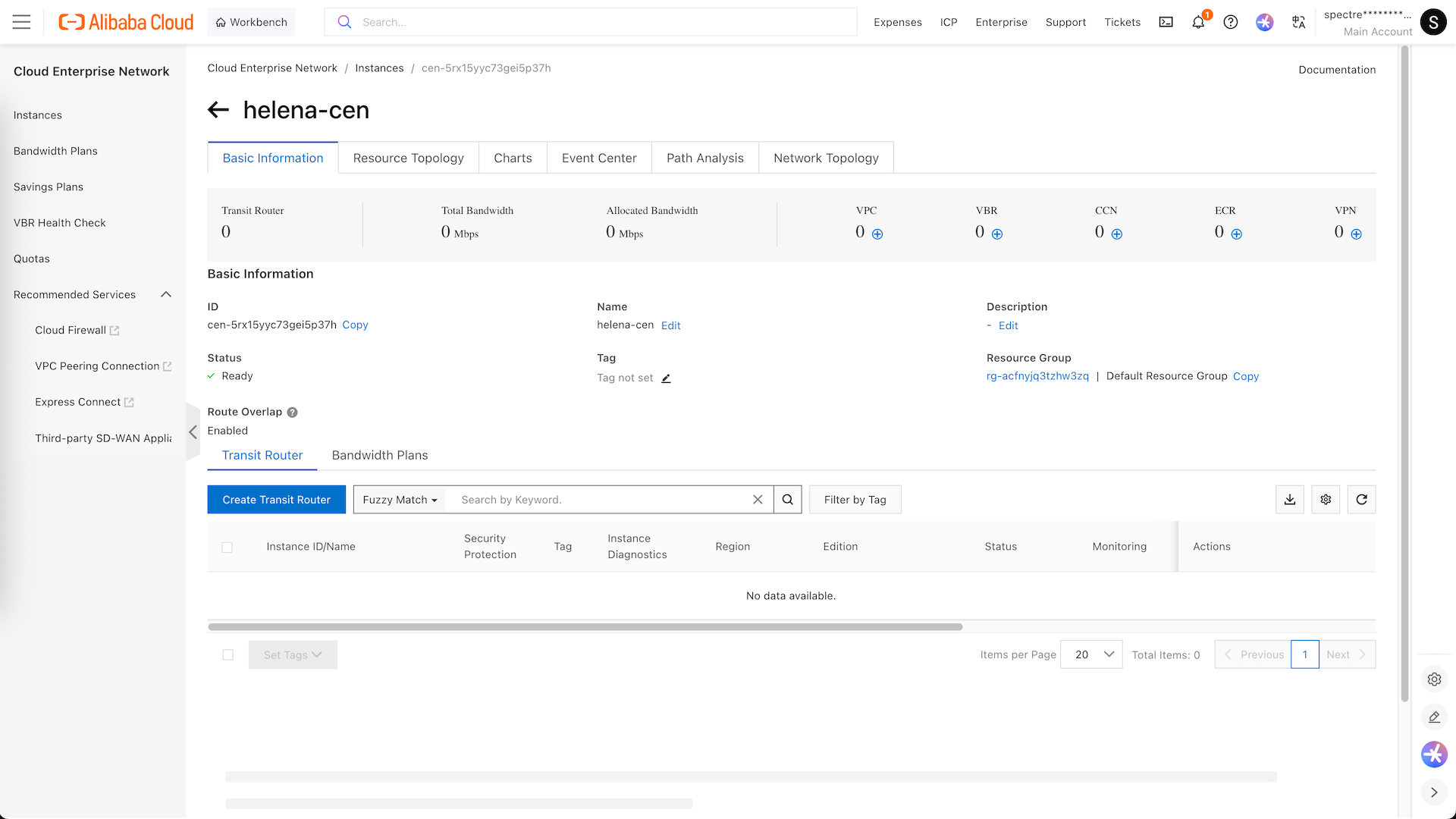Viewport: 1456px width, 819px height.
Task: Open the Bandwidth Plans sub-tab
Action: 379,455
